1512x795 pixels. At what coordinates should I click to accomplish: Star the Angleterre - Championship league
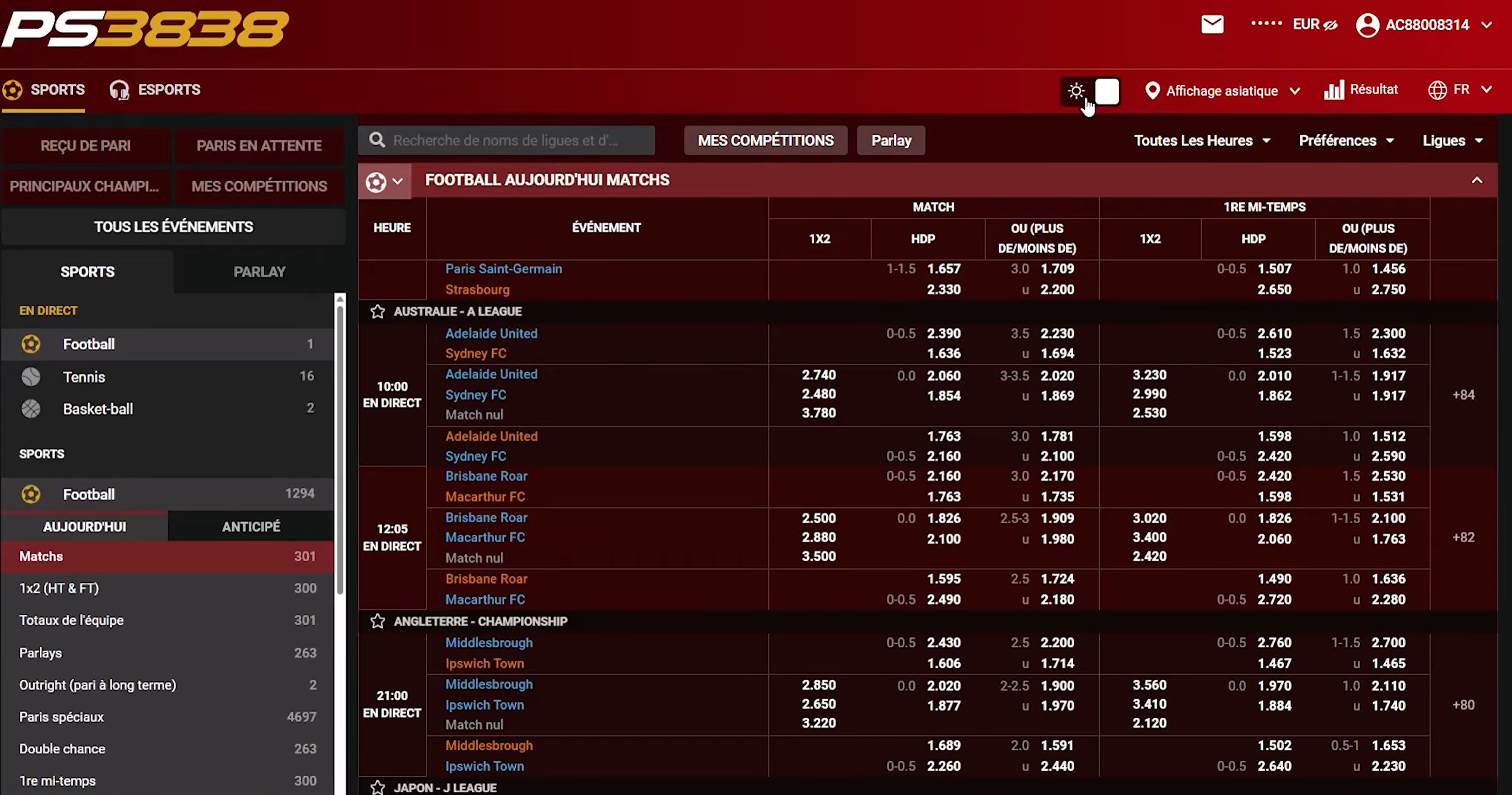click(x=378, y=621)
